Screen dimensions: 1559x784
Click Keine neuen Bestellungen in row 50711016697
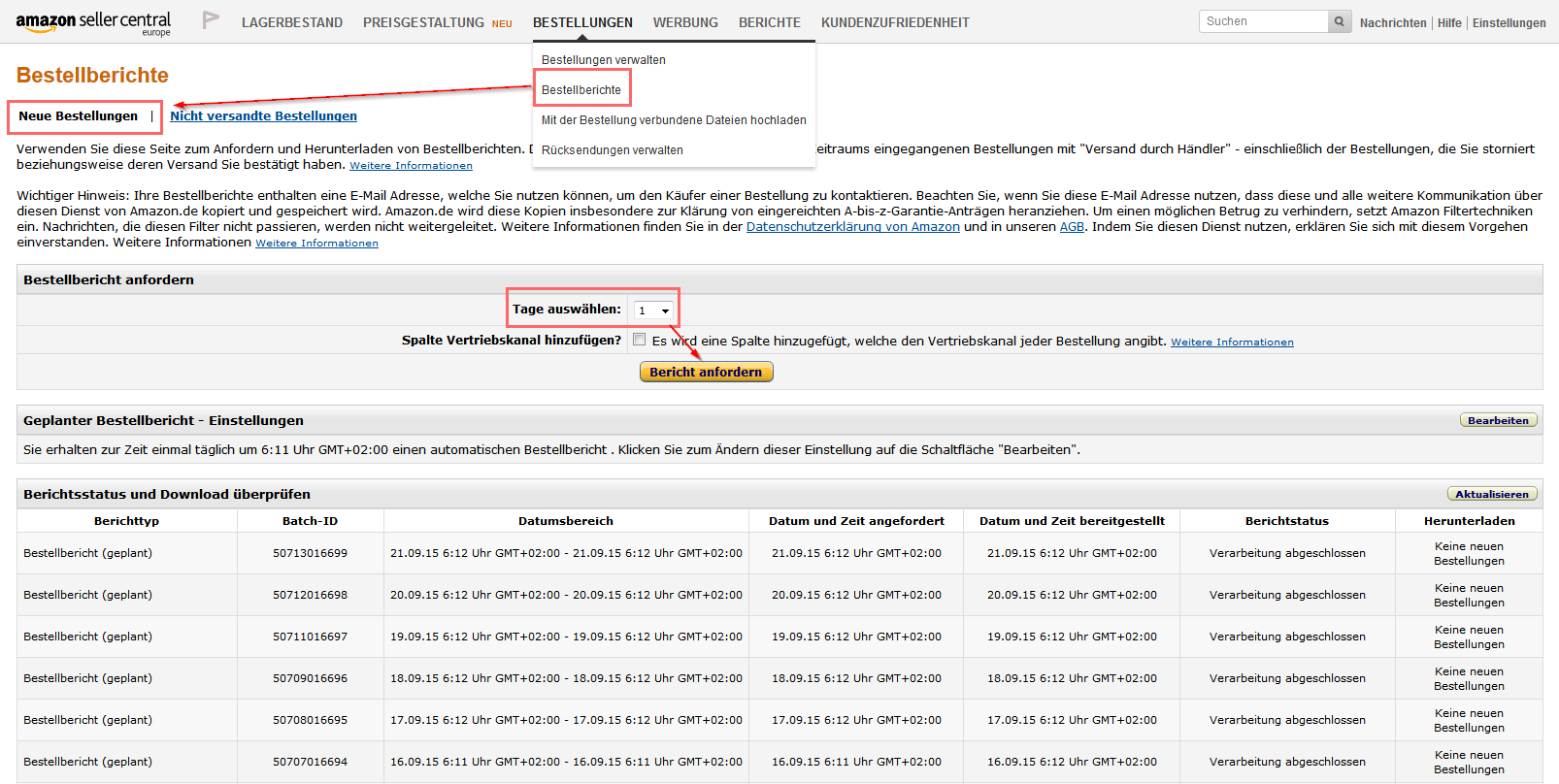point(1470,637)
